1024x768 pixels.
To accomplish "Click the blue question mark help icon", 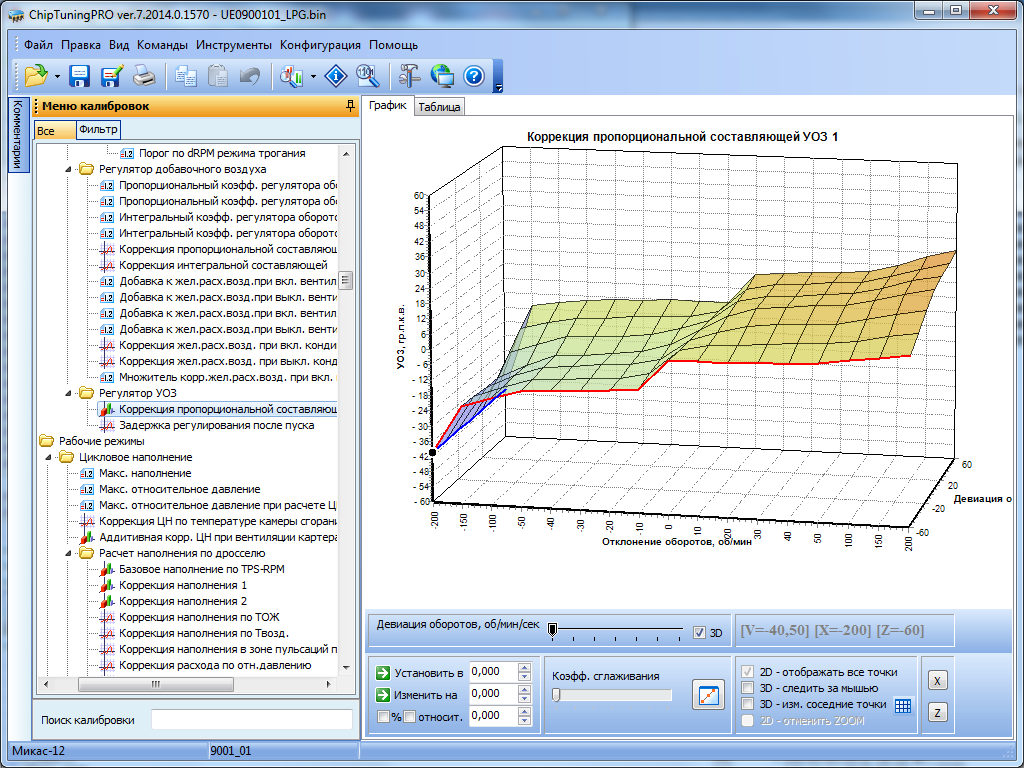I will point(474,75).
